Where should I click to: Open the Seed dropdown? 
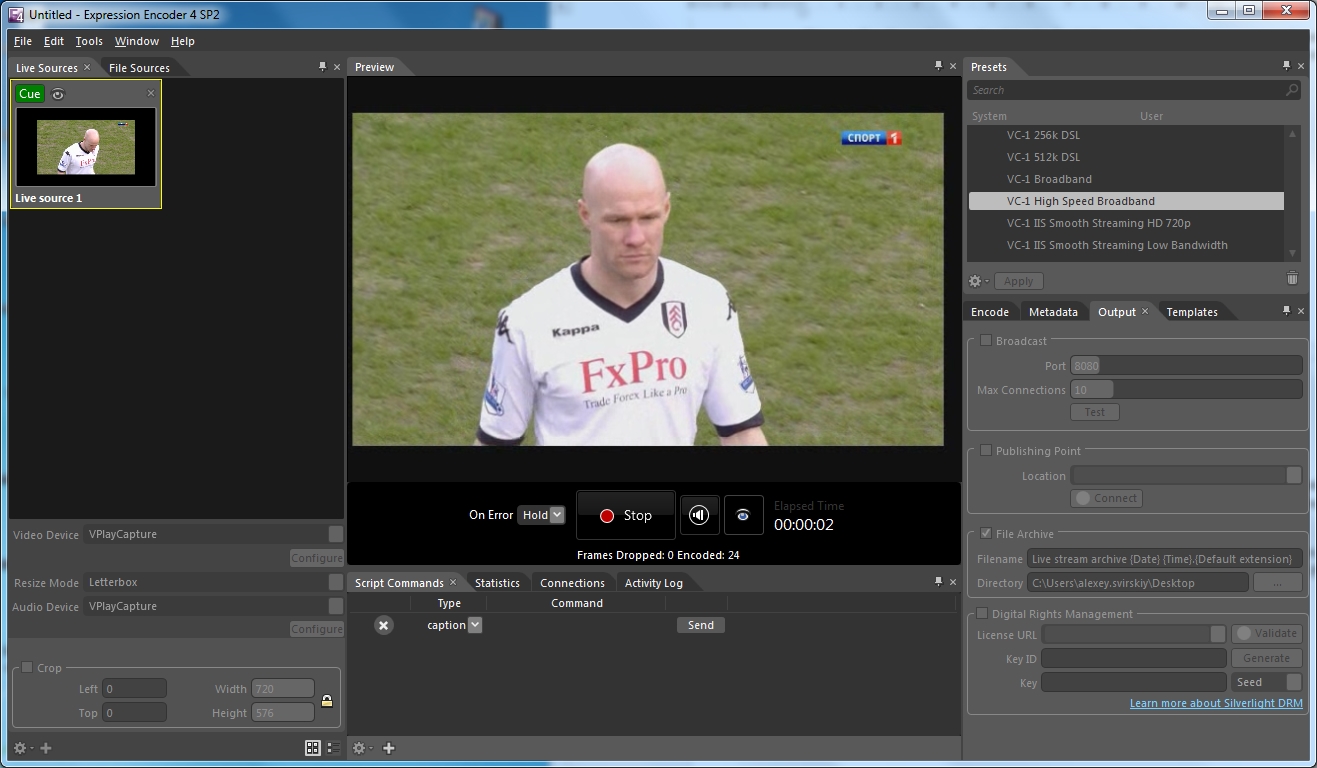pos(1294,682)
